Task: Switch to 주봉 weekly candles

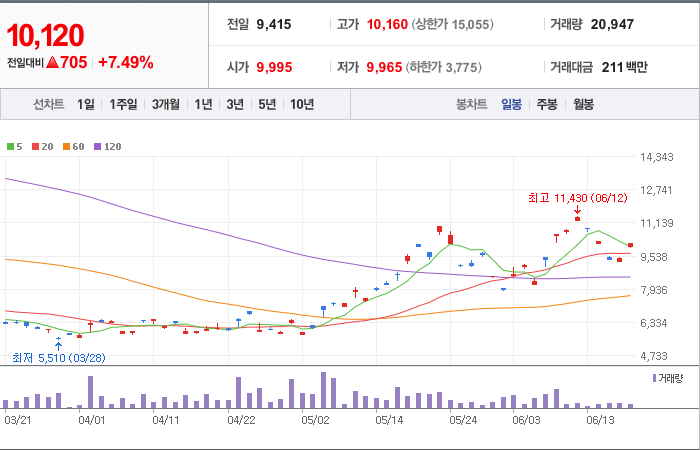Action: pos(547,104)
